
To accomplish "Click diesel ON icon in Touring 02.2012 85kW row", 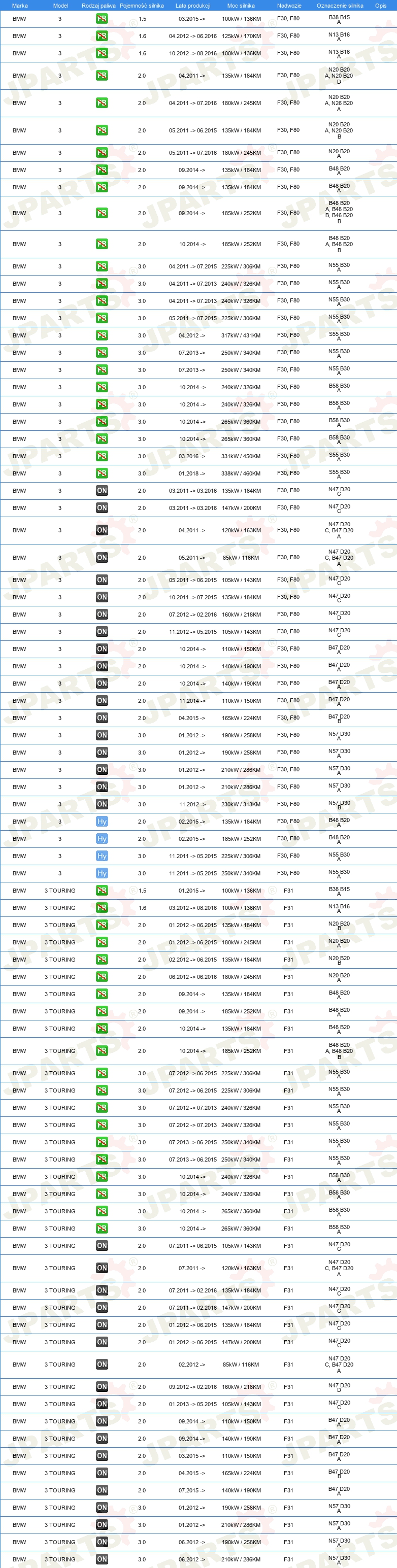I will click(x=102, y=1364).
